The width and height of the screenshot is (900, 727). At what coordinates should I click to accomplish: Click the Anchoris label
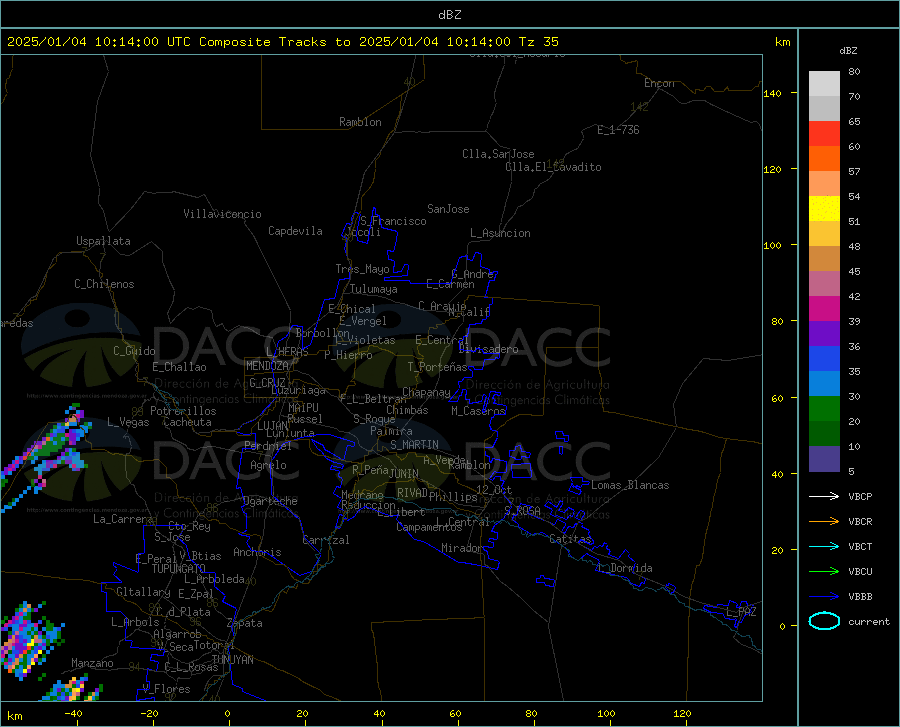tap(257, 552)
